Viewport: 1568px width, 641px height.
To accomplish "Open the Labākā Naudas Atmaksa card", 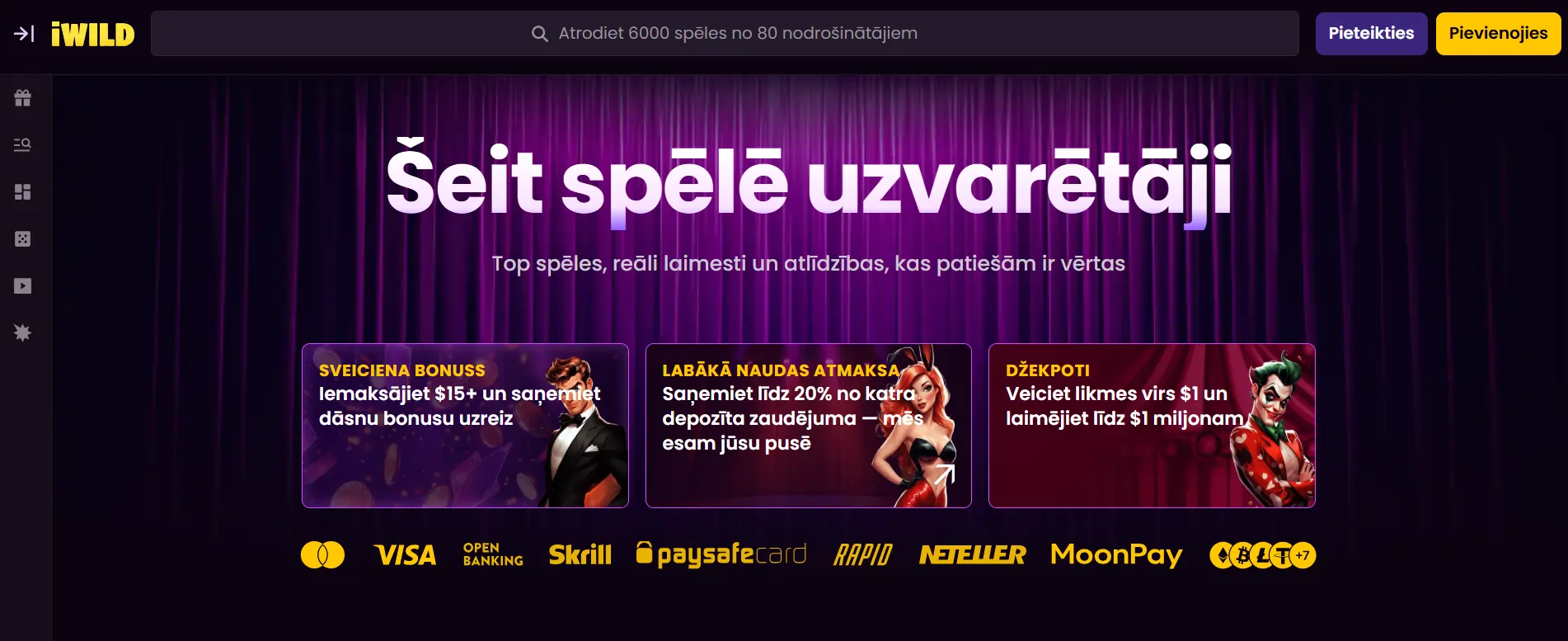I will click(808, 426).
